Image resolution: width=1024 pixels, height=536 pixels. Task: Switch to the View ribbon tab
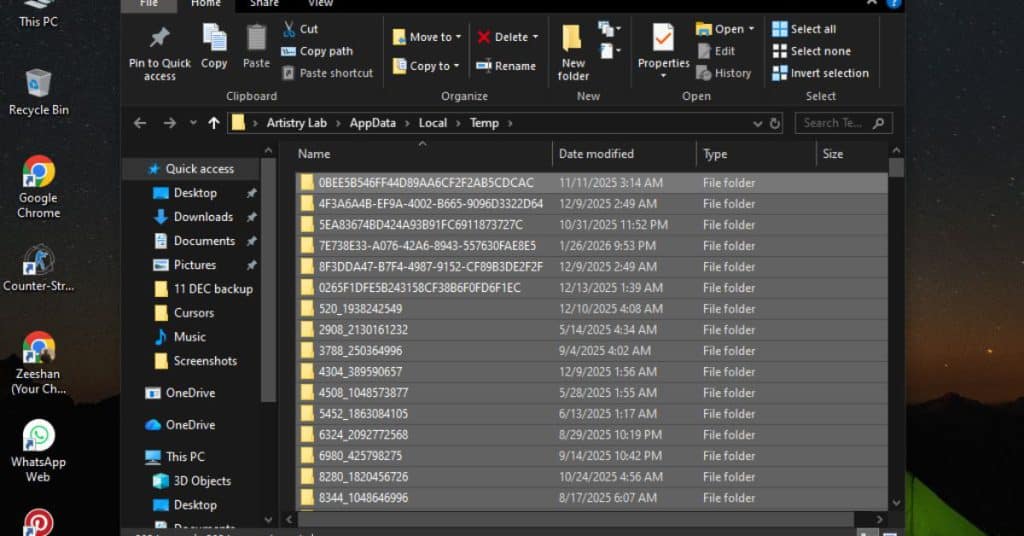click(320, 3)
